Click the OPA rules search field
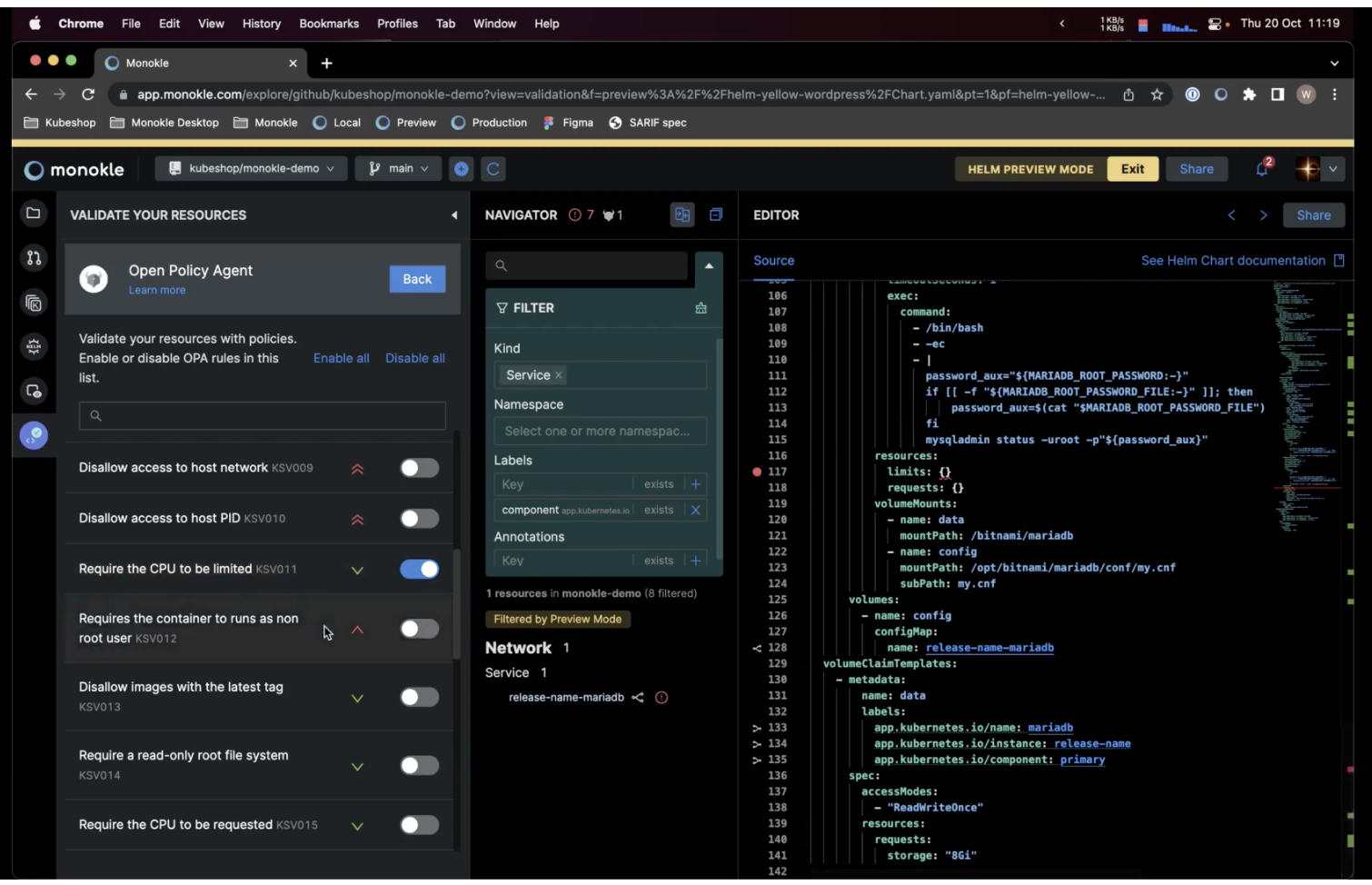 pyautogui.click(x=263, y=415)
